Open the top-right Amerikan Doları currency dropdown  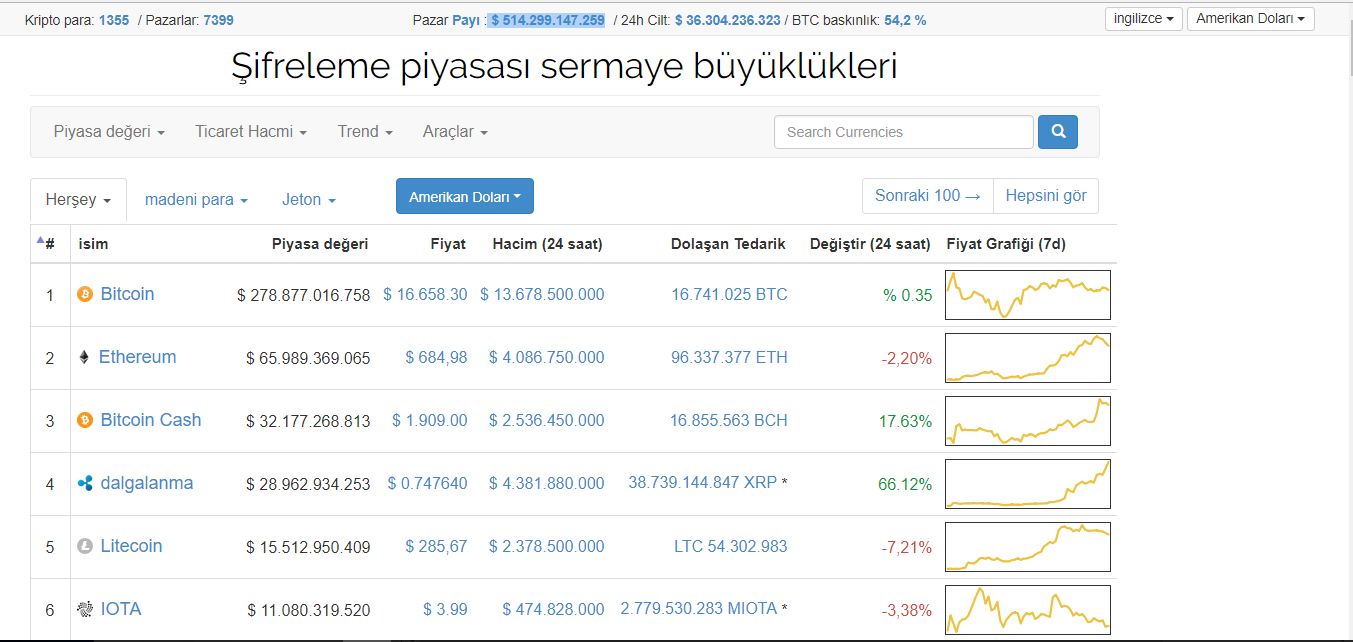pyautogui.click(x=1250, y=19)
